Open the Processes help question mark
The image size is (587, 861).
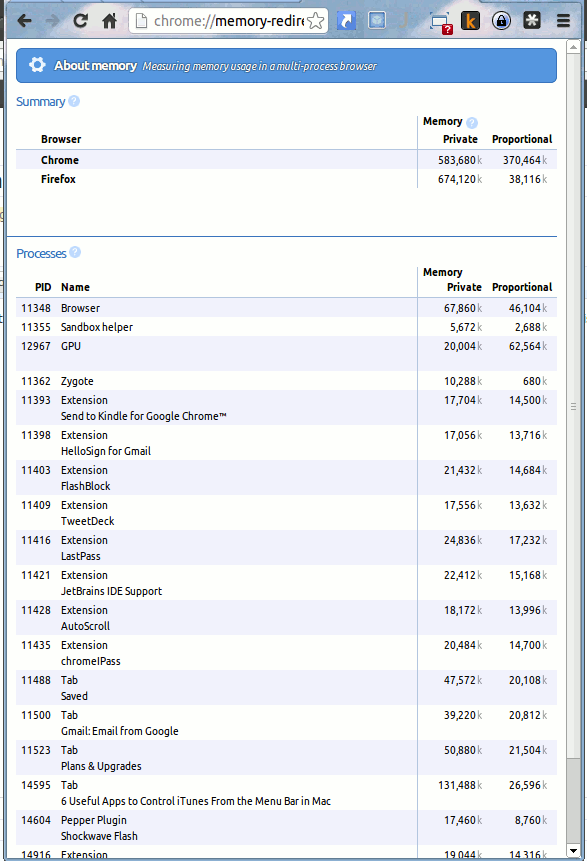tap(76, 253)
